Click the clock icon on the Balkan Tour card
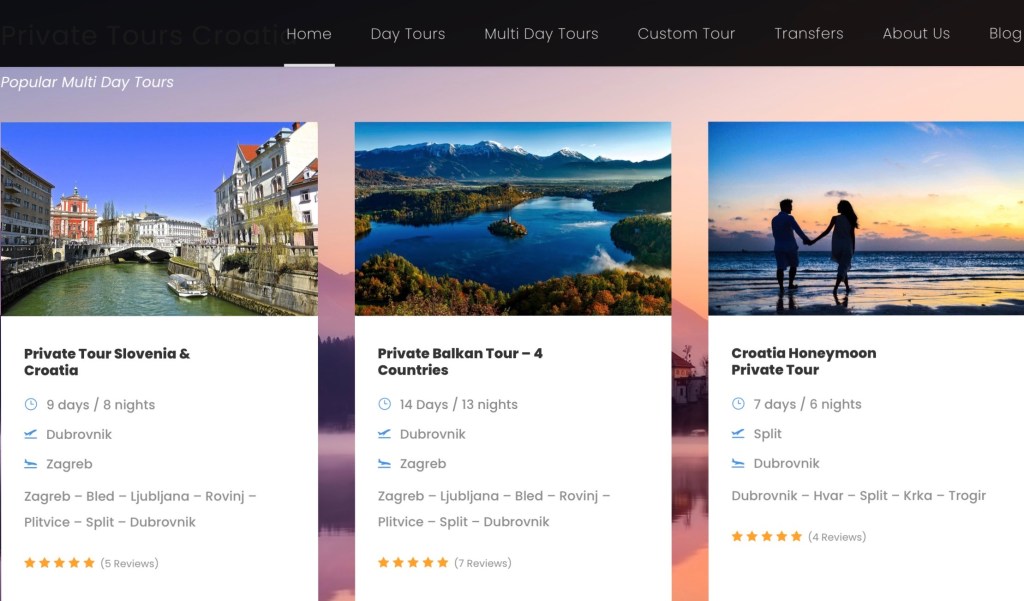This screenshot has width=1024, height=601. tap(384, 404)
